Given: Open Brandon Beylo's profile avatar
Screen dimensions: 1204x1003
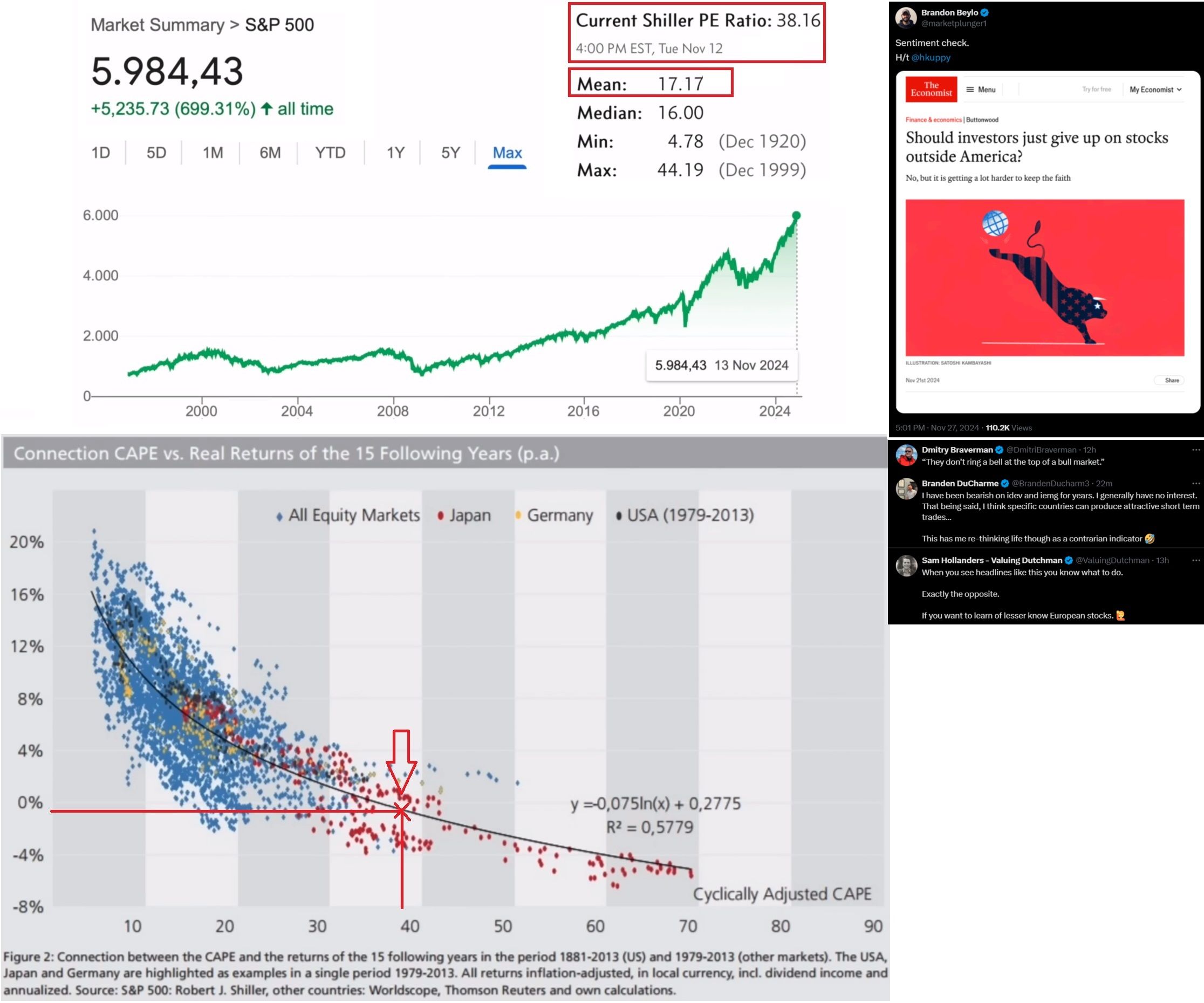Looking at the screenshot, I should [905, 17].
